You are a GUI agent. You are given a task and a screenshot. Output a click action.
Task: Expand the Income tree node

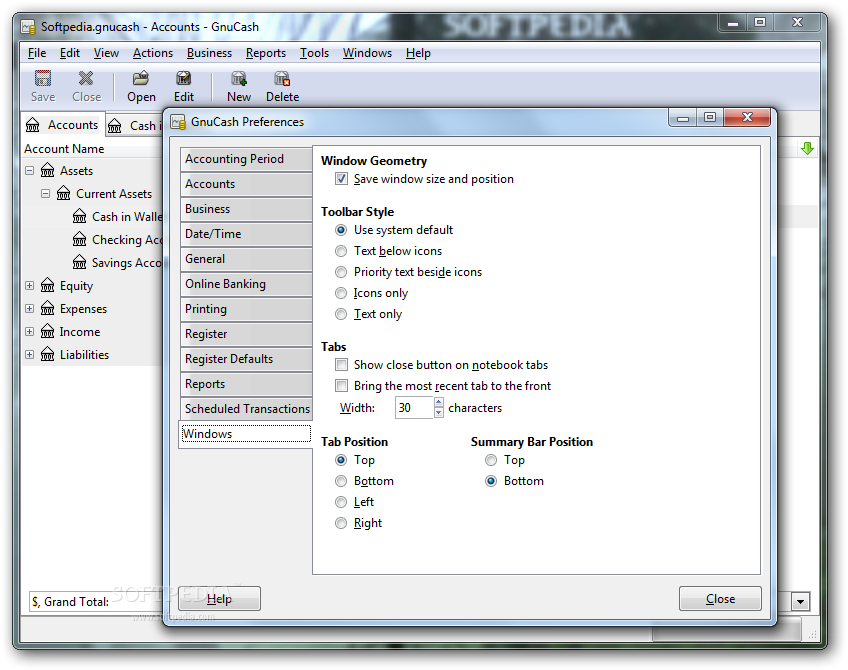tap(30, 331)
